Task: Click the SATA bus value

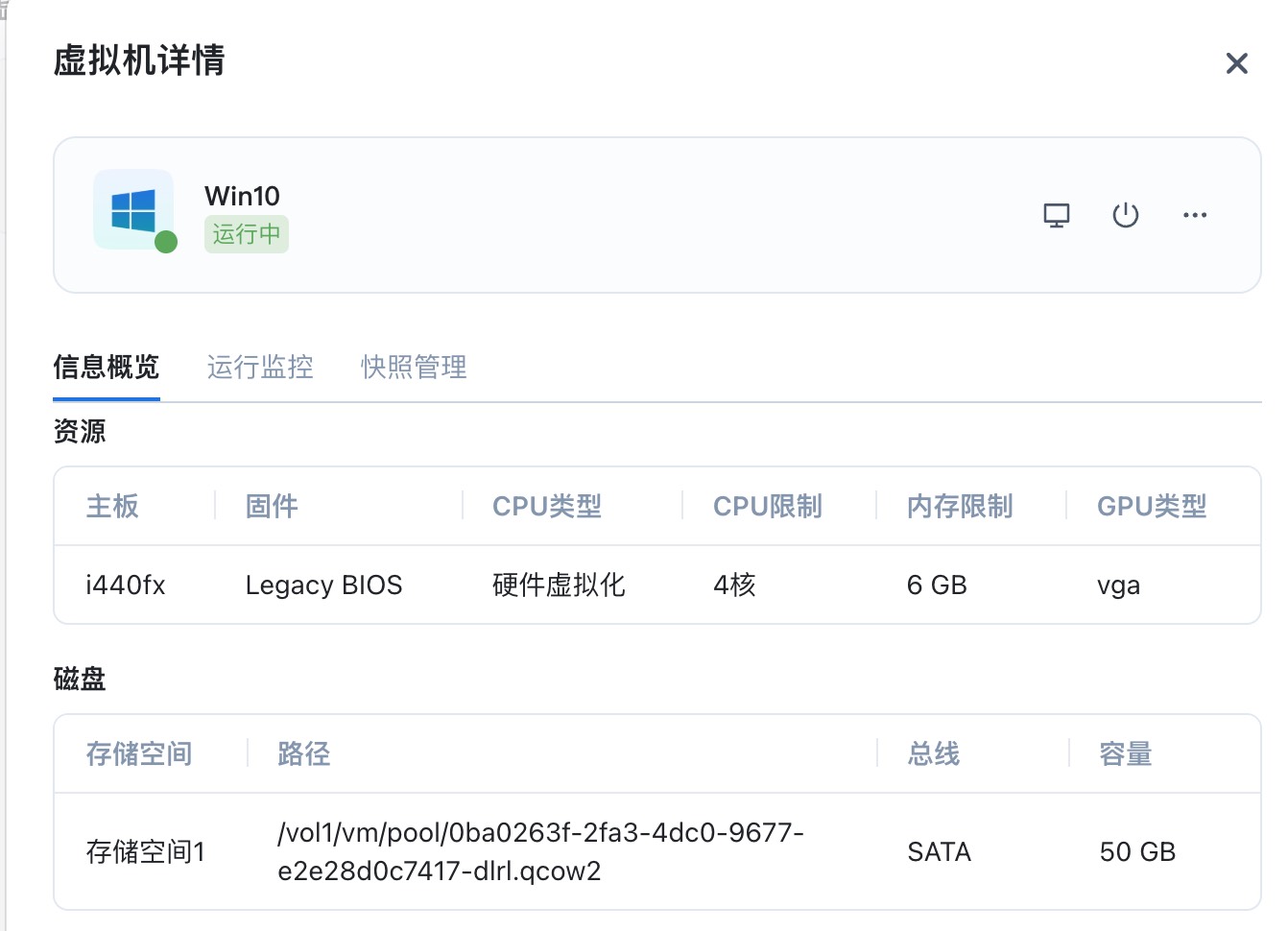Action: 939,851
